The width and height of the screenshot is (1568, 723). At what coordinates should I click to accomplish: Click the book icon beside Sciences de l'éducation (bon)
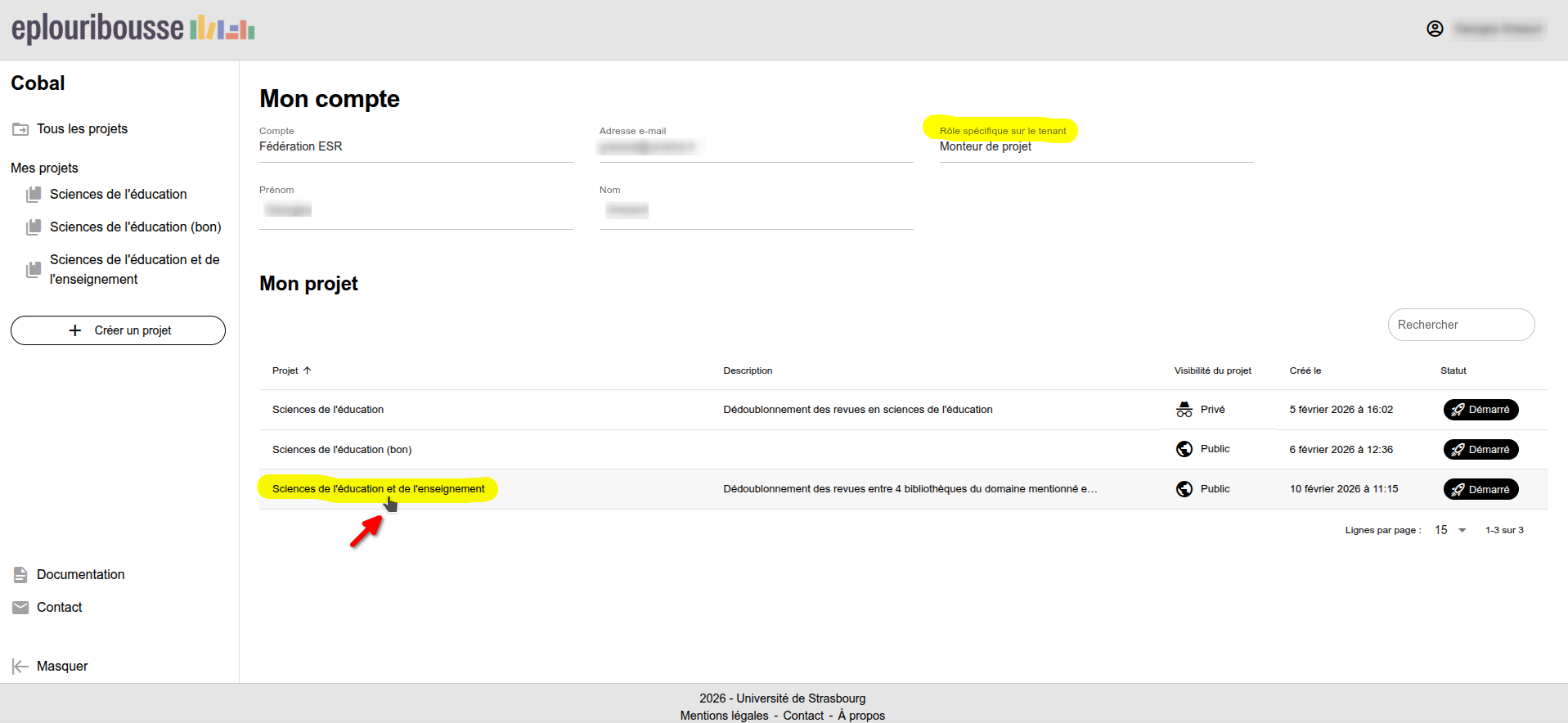[34, 227]
